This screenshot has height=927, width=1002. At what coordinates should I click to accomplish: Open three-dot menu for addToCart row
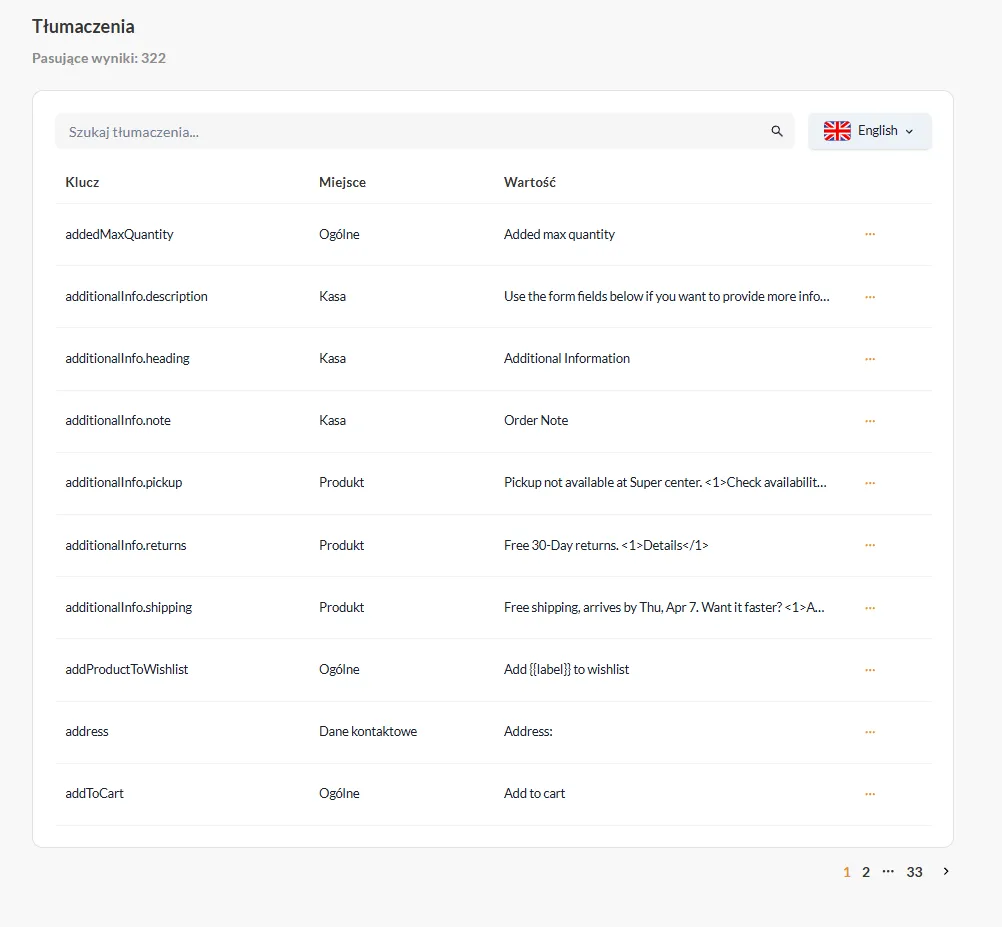pos(870,794)
